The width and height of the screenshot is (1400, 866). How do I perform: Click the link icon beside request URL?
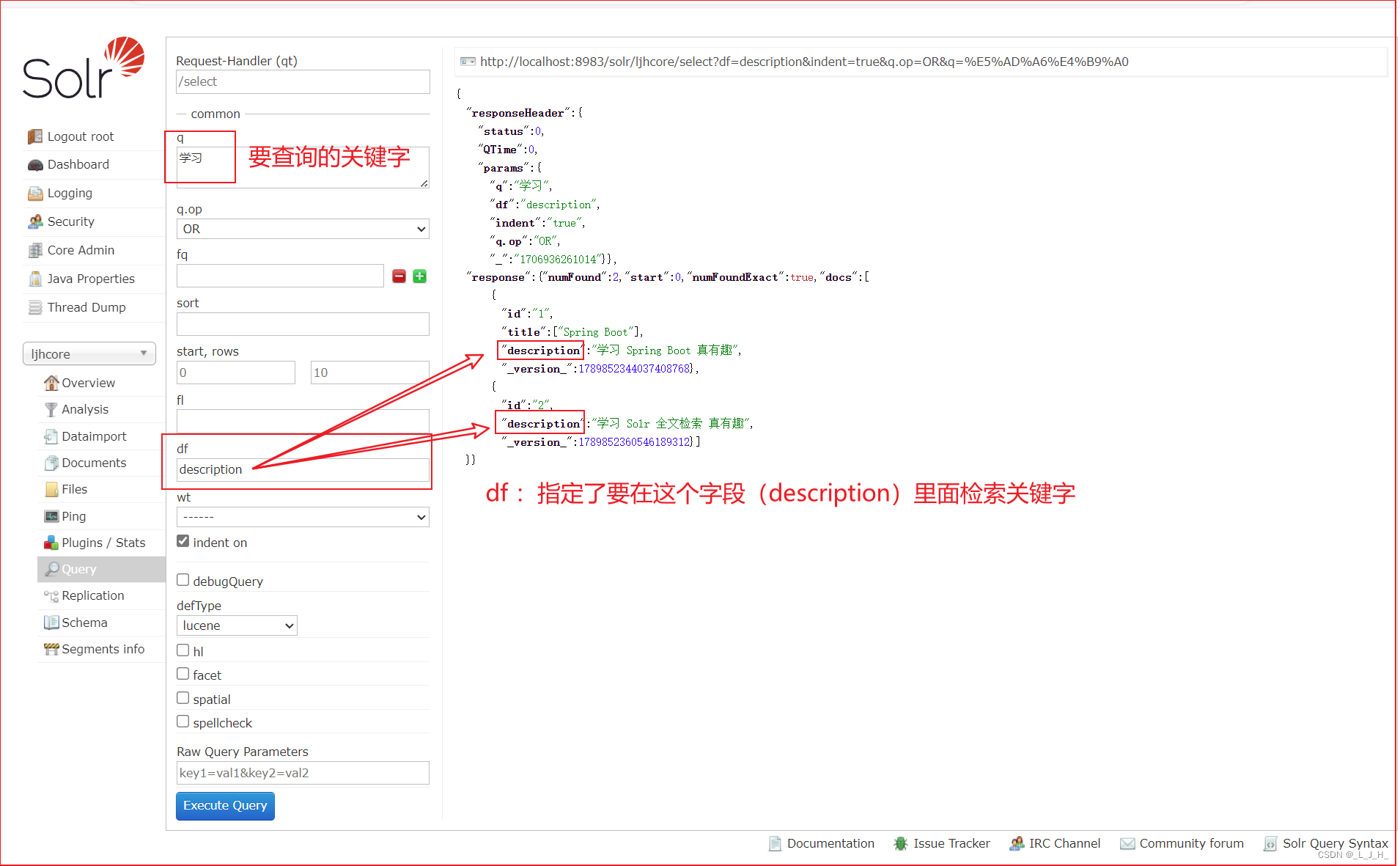pyautogui.click(x=468, y=62)
